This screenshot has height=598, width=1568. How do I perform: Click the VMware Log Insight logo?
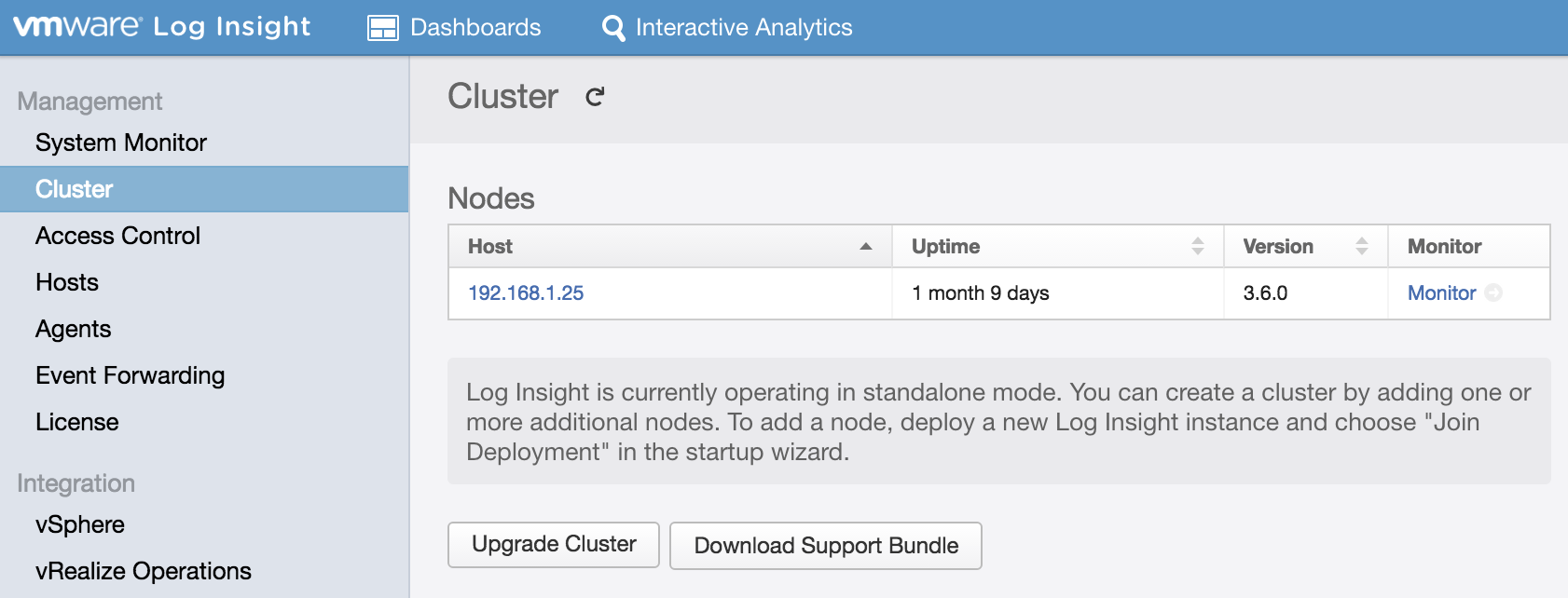161,27
